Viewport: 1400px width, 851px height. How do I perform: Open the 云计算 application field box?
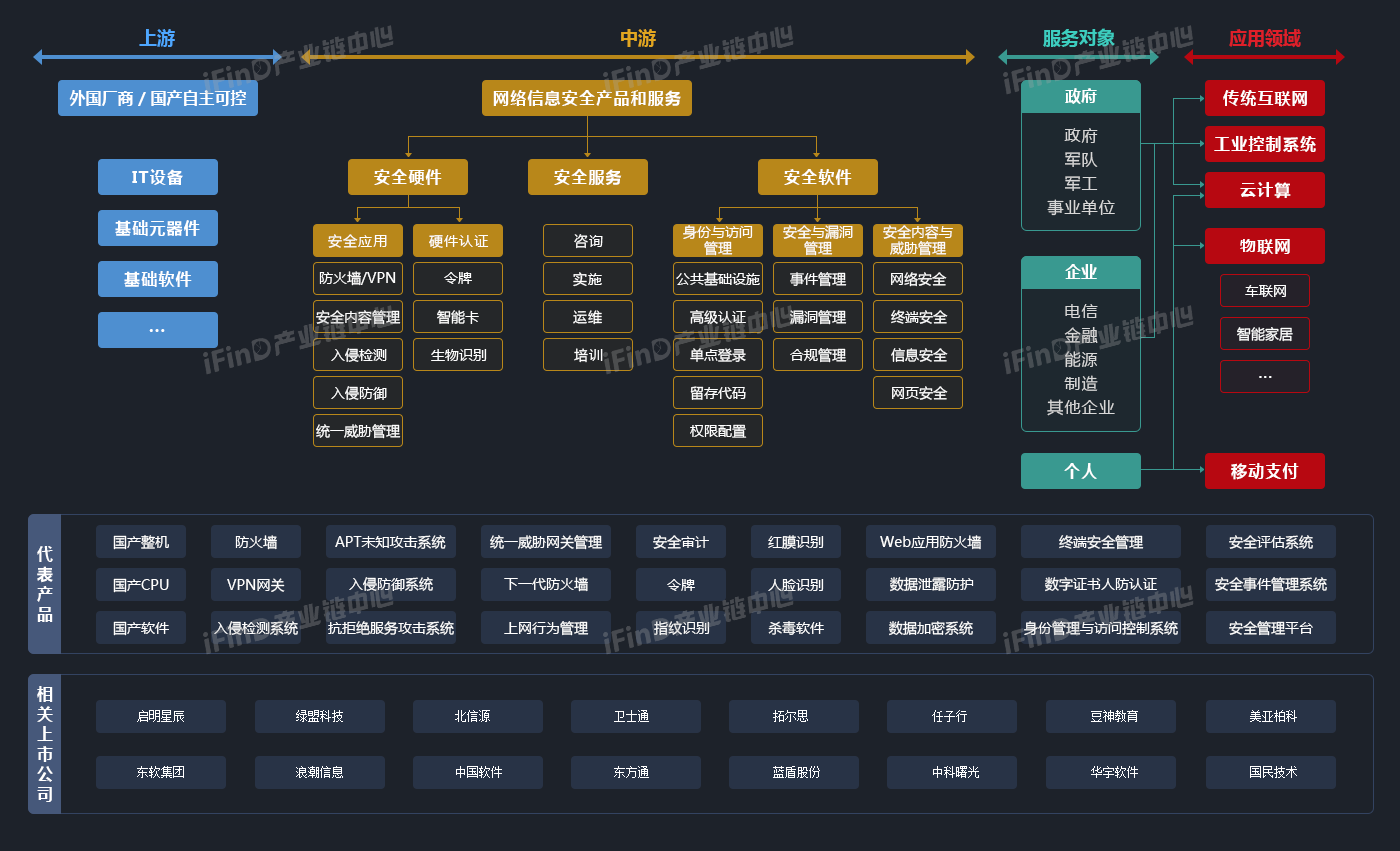(x=1264, y=190)
